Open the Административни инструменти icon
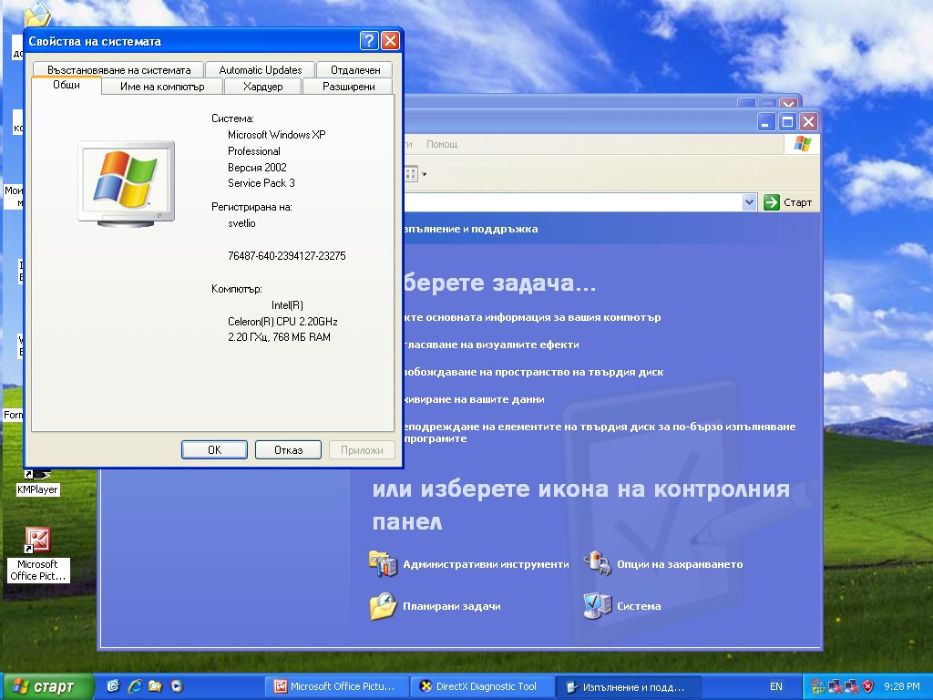The height and width of the screenshot is (700, 933). click(x=383, y=564)
